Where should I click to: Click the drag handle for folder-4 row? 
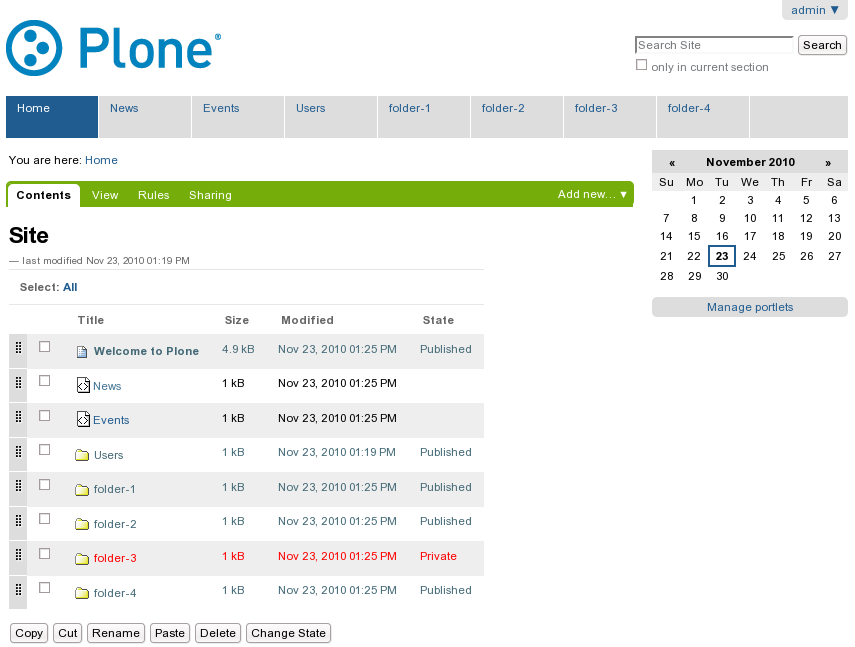pos(19,591)
